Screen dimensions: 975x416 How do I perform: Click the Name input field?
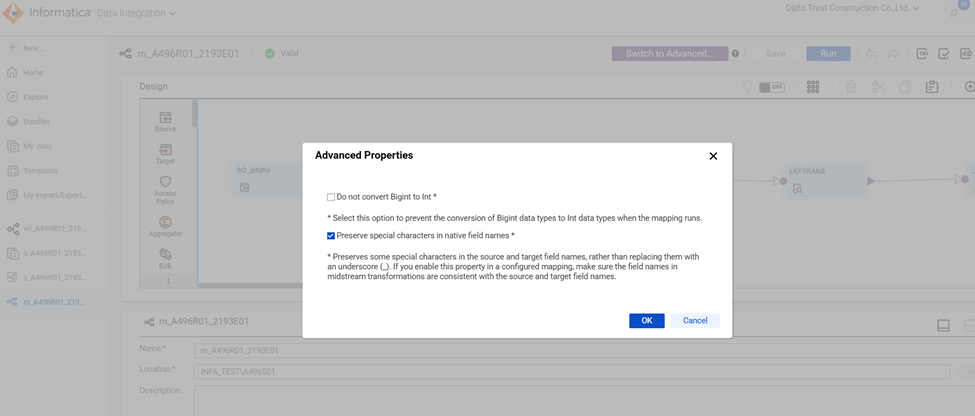point(585,350)
